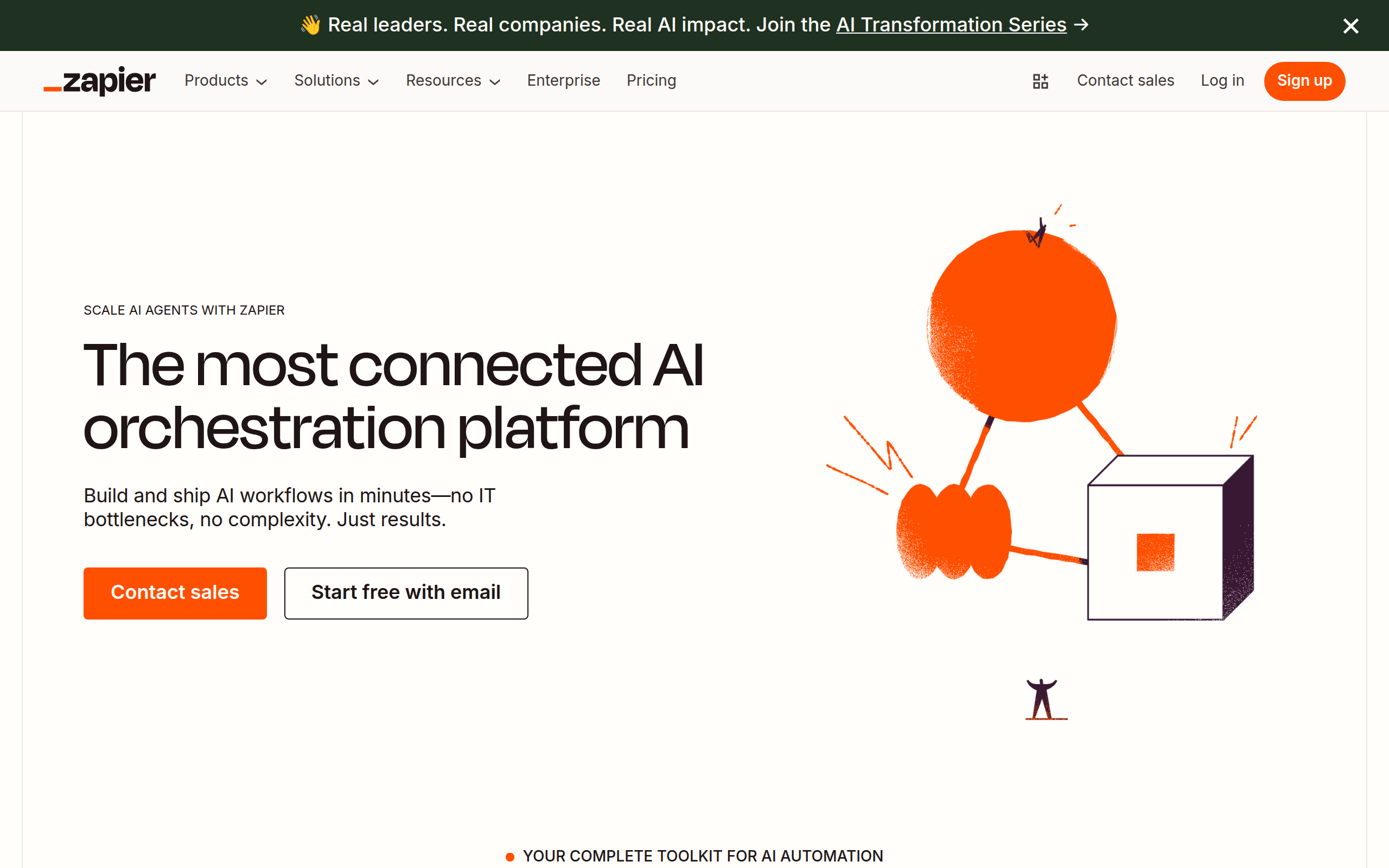Click the Zapier logo
The height and width of the screenshot is (868, 1389).
click(99, 81)
